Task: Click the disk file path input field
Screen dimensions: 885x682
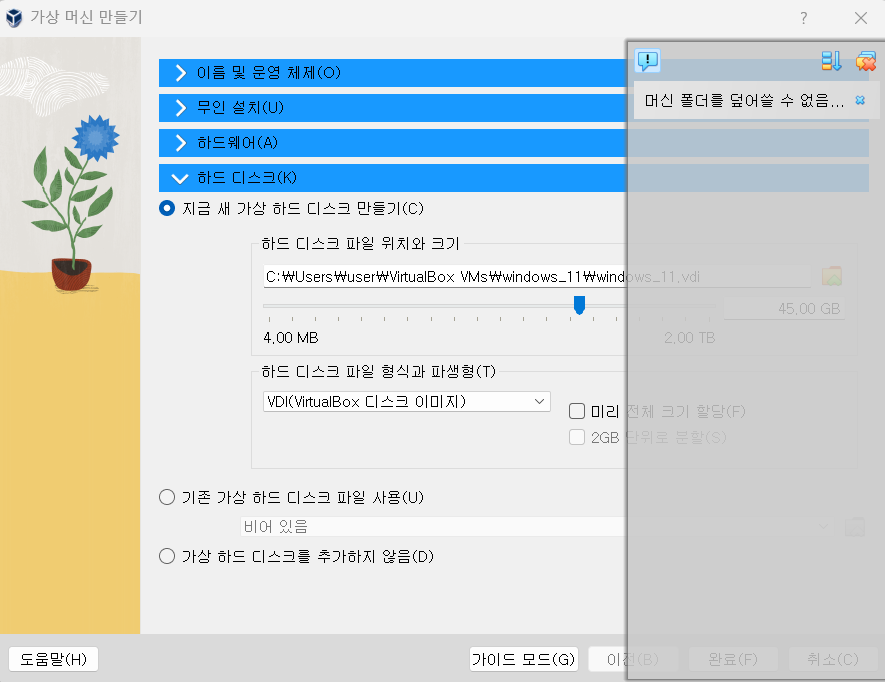Action: pyautogui.click(x=537, y=277)
